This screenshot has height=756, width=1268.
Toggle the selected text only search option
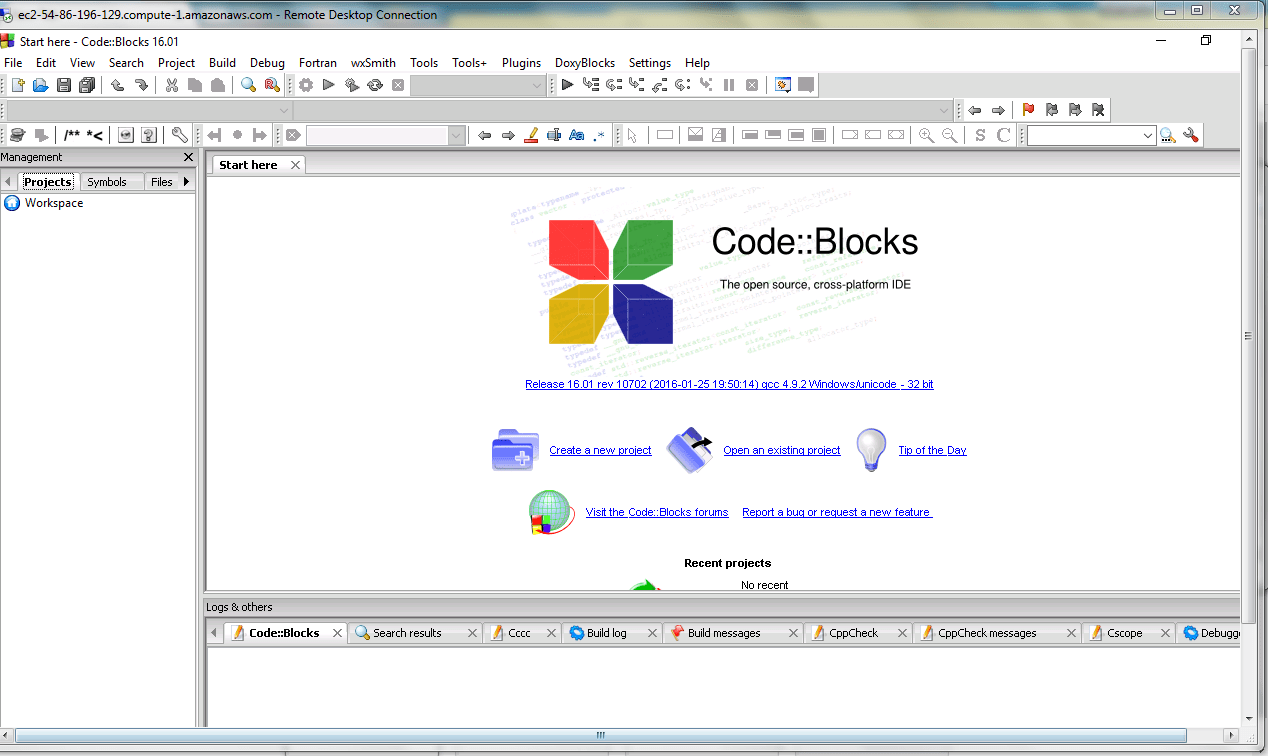click(554, 135)
